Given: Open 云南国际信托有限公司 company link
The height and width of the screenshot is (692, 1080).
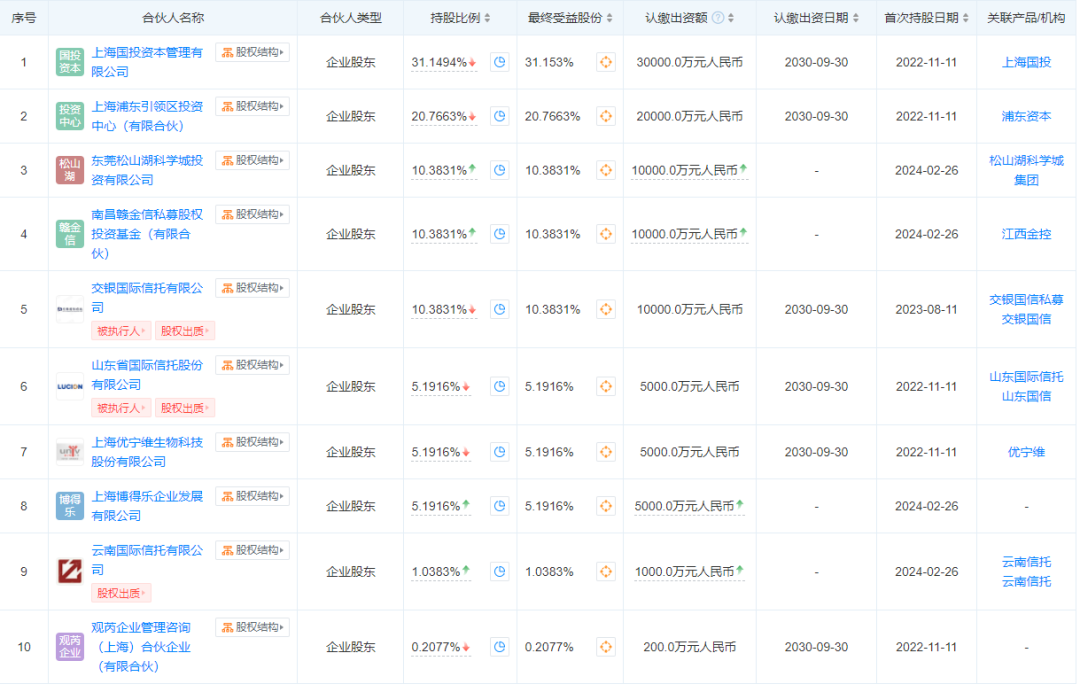Looking at the screenshot, I should 147,560.
